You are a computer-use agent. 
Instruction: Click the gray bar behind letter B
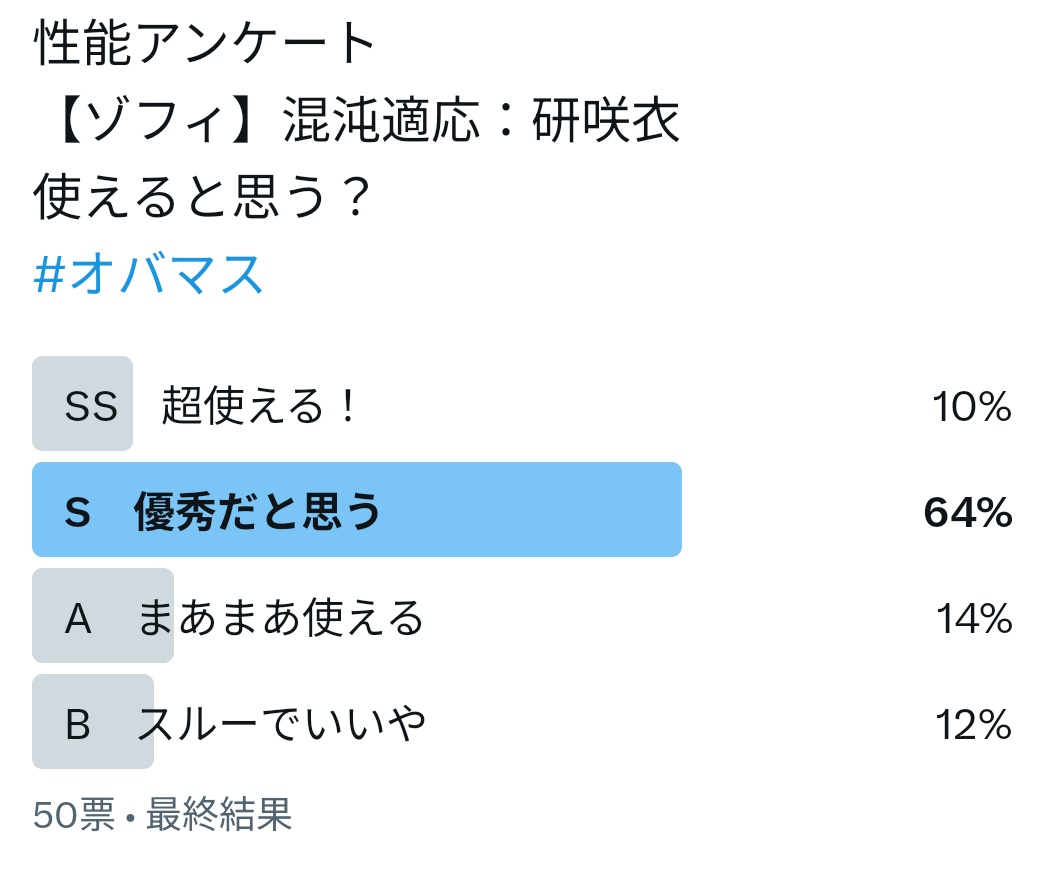pos(92,721)
